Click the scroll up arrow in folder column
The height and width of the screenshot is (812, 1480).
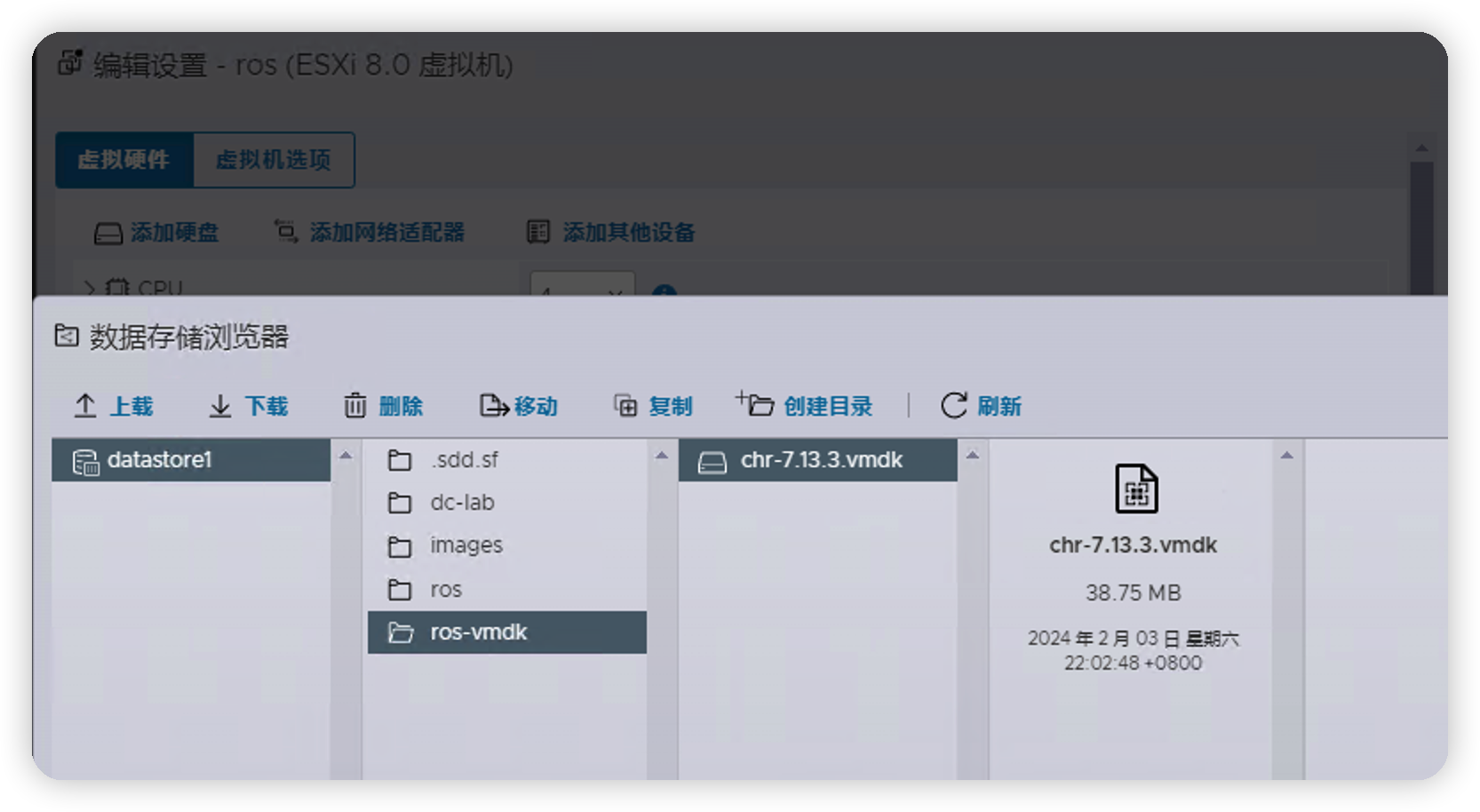662,456
